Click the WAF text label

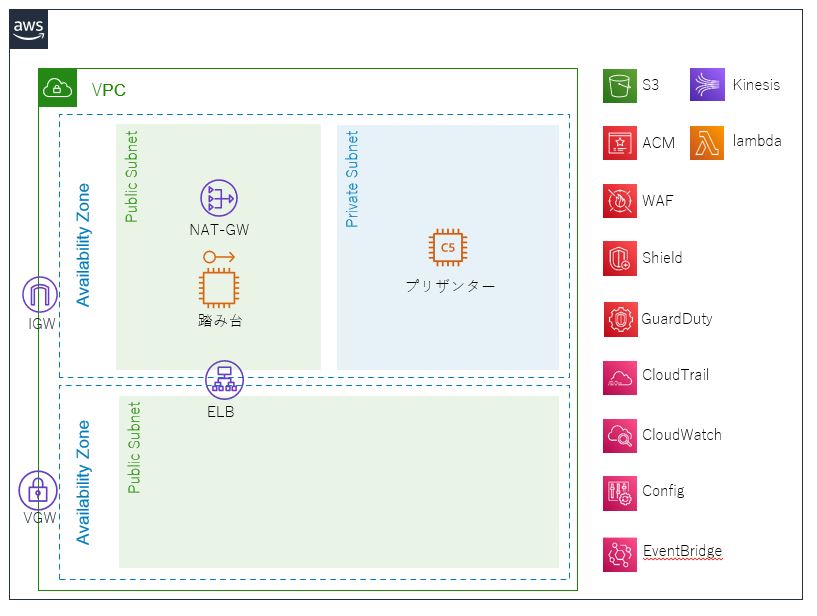point(658,200)
